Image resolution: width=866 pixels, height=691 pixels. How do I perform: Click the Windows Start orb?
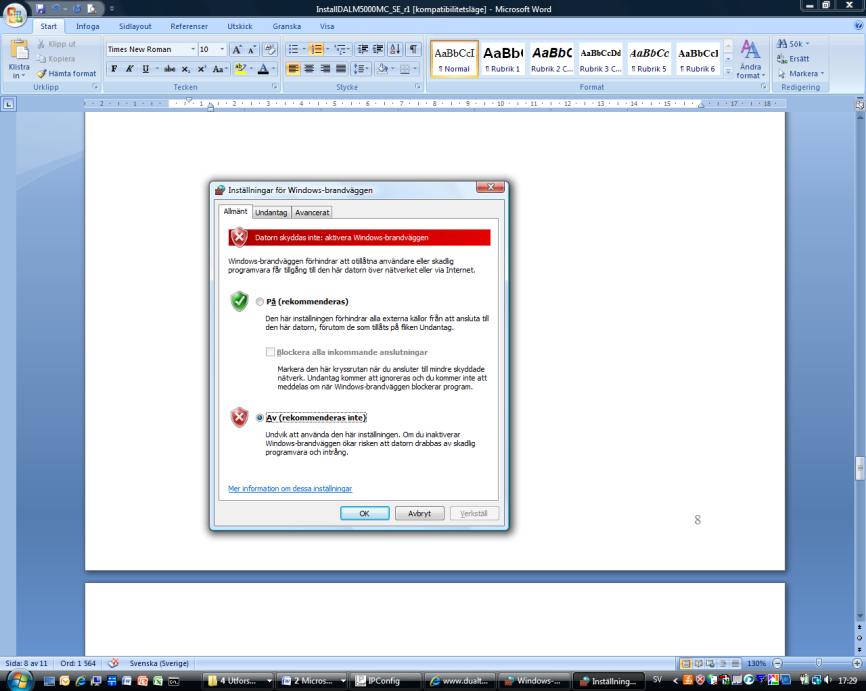(19, 680)
